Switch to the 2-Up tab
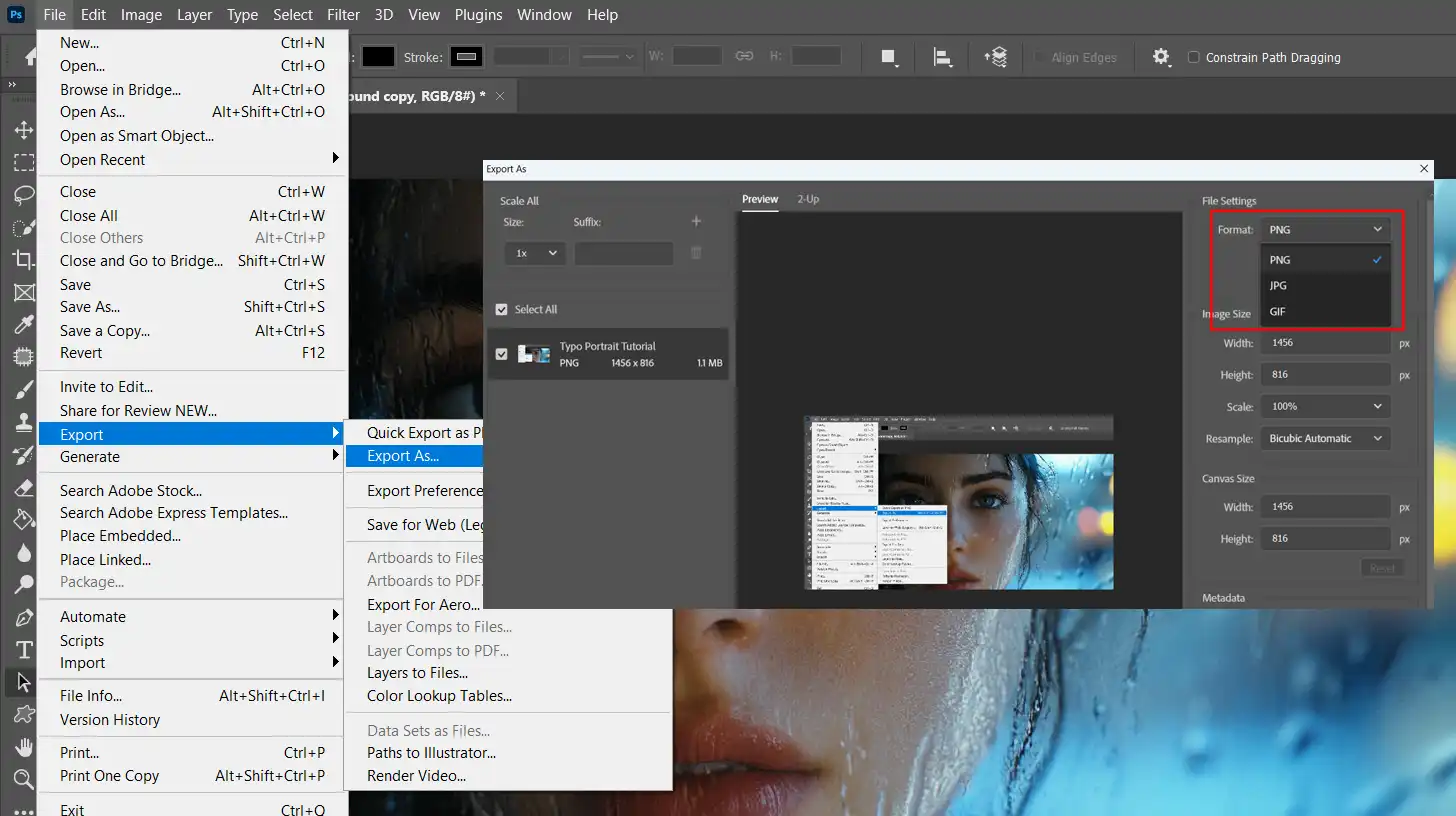The width and height of the screenshot is (1456, 816). coord(808,199)
